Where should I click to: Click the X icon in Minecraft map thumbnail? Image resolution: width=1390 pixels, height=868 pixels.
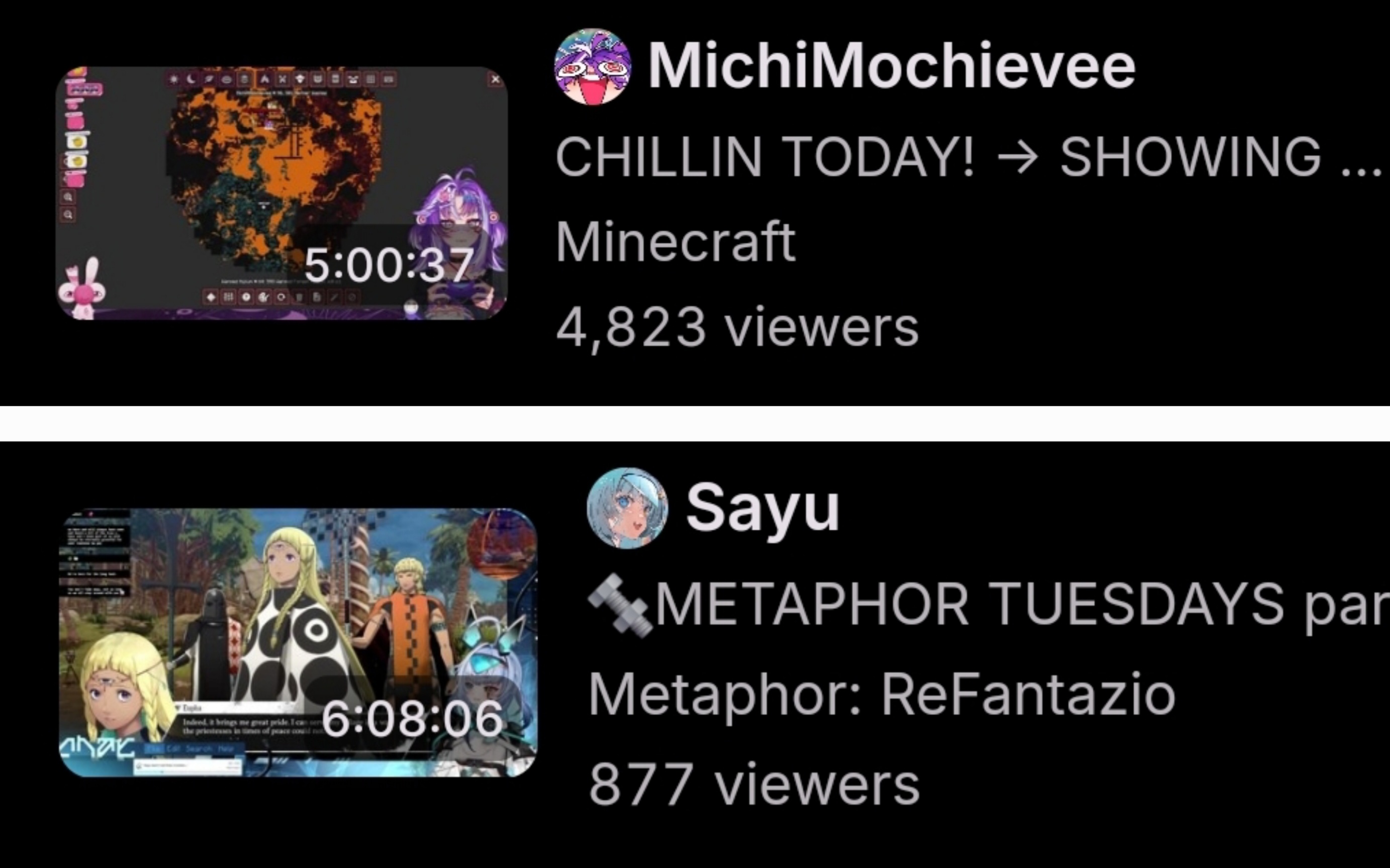click(495, 79)
